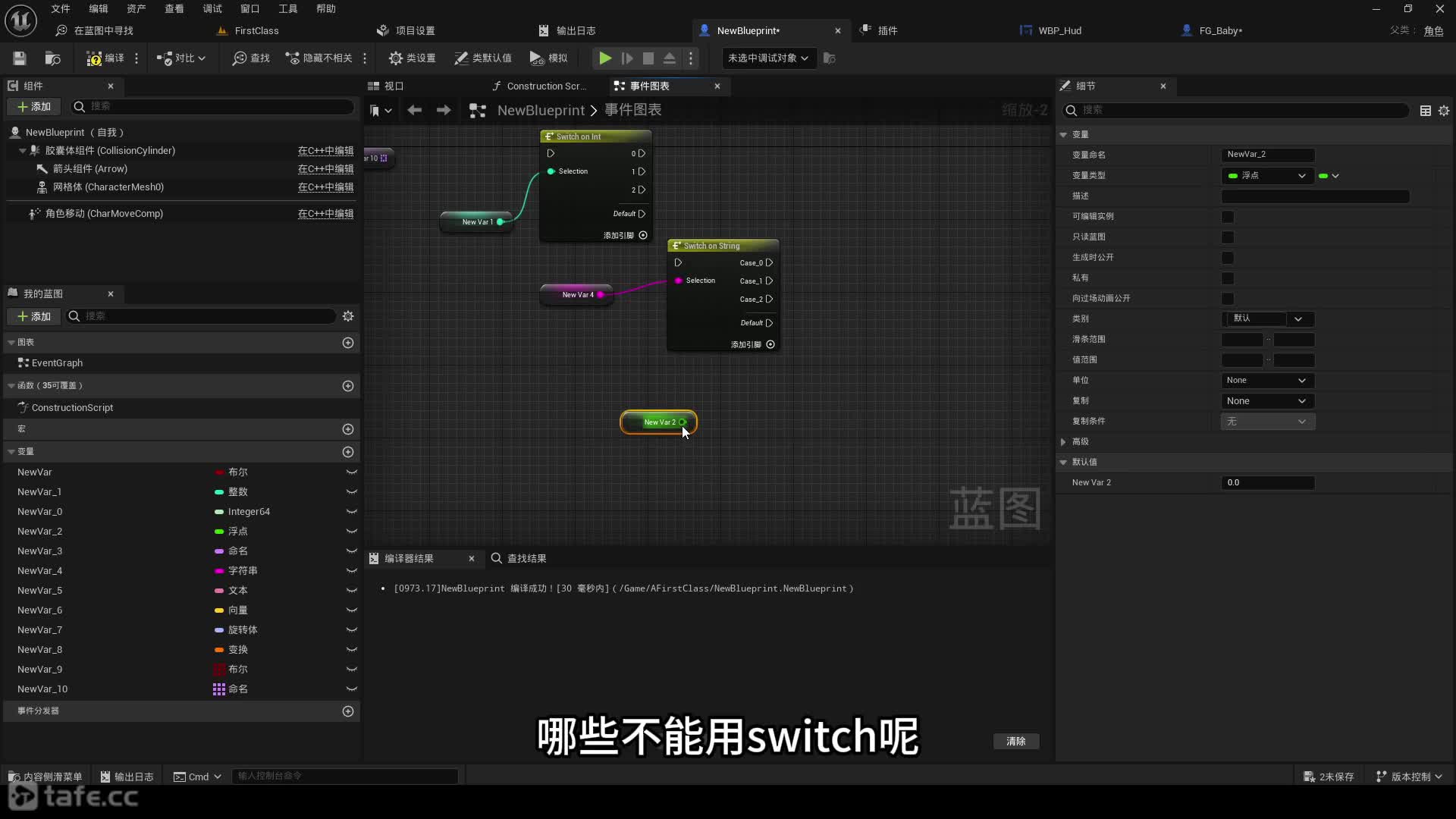Click 添加 button in components panel
The width and height of the screenshot is (1456, 819).
(x=34, y=107)
